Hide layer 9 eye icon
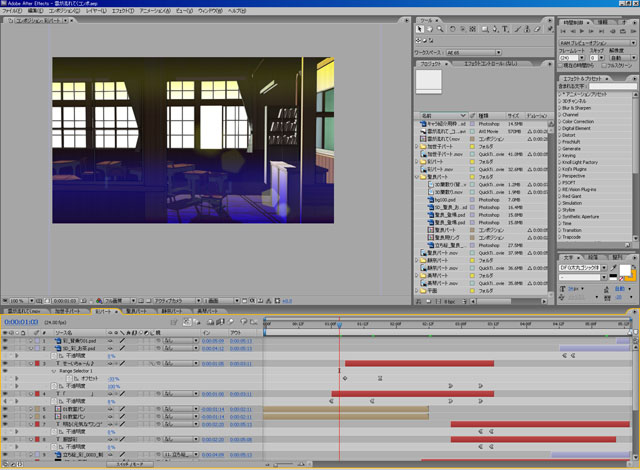 (5, 454)
